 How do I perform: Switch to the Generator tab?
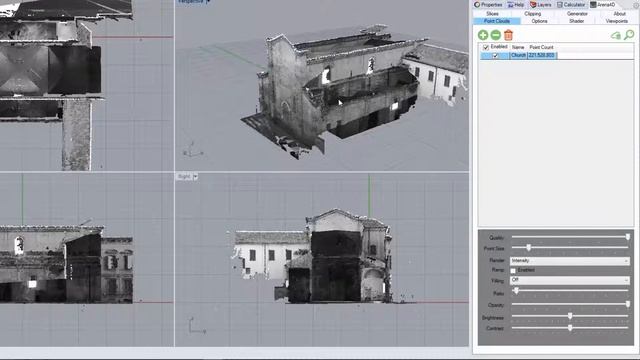(x=577, y=13)
